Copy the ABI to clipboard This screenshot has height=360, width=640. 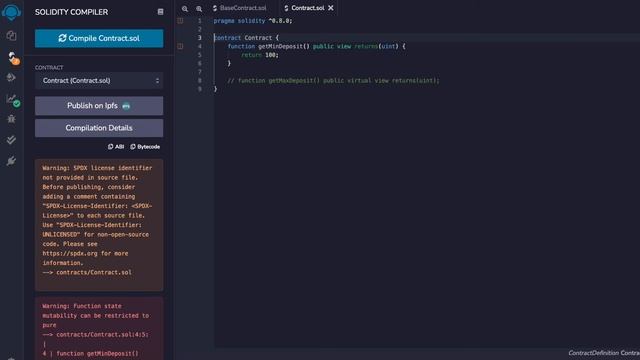click(x=116, y=147)
